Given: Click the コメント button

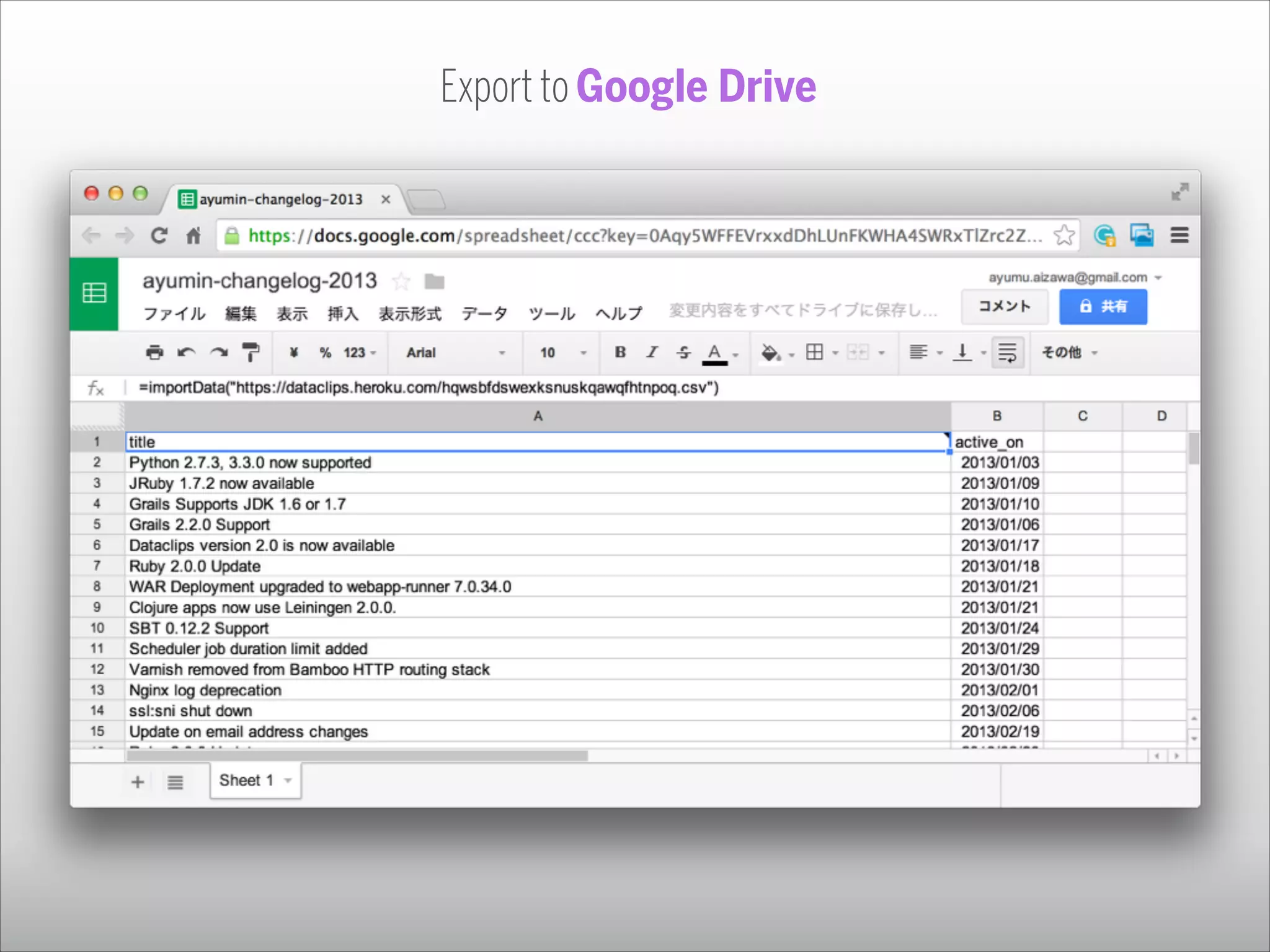Looking at the screenshot, I should click(x=1005, y=307).
